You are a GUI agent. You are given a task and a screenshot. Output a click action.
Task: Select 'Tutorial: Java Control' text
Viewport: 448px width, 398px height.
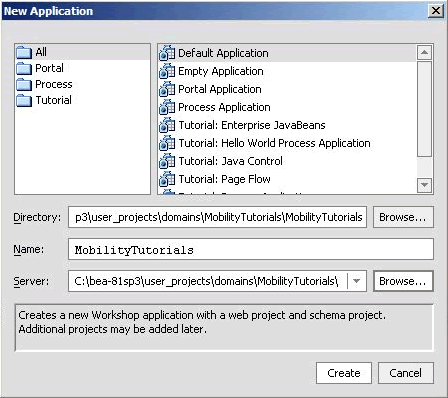(231, 161)
